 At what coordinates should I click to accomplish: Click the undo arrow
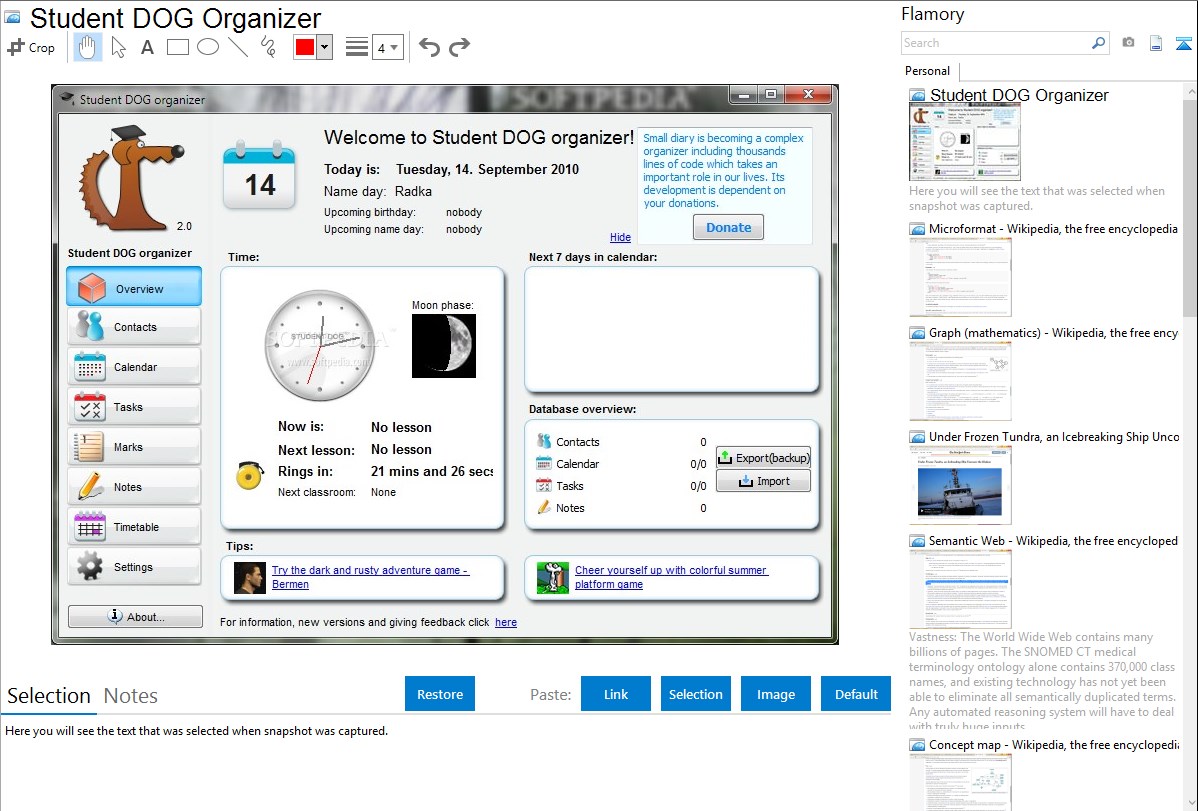429,47
